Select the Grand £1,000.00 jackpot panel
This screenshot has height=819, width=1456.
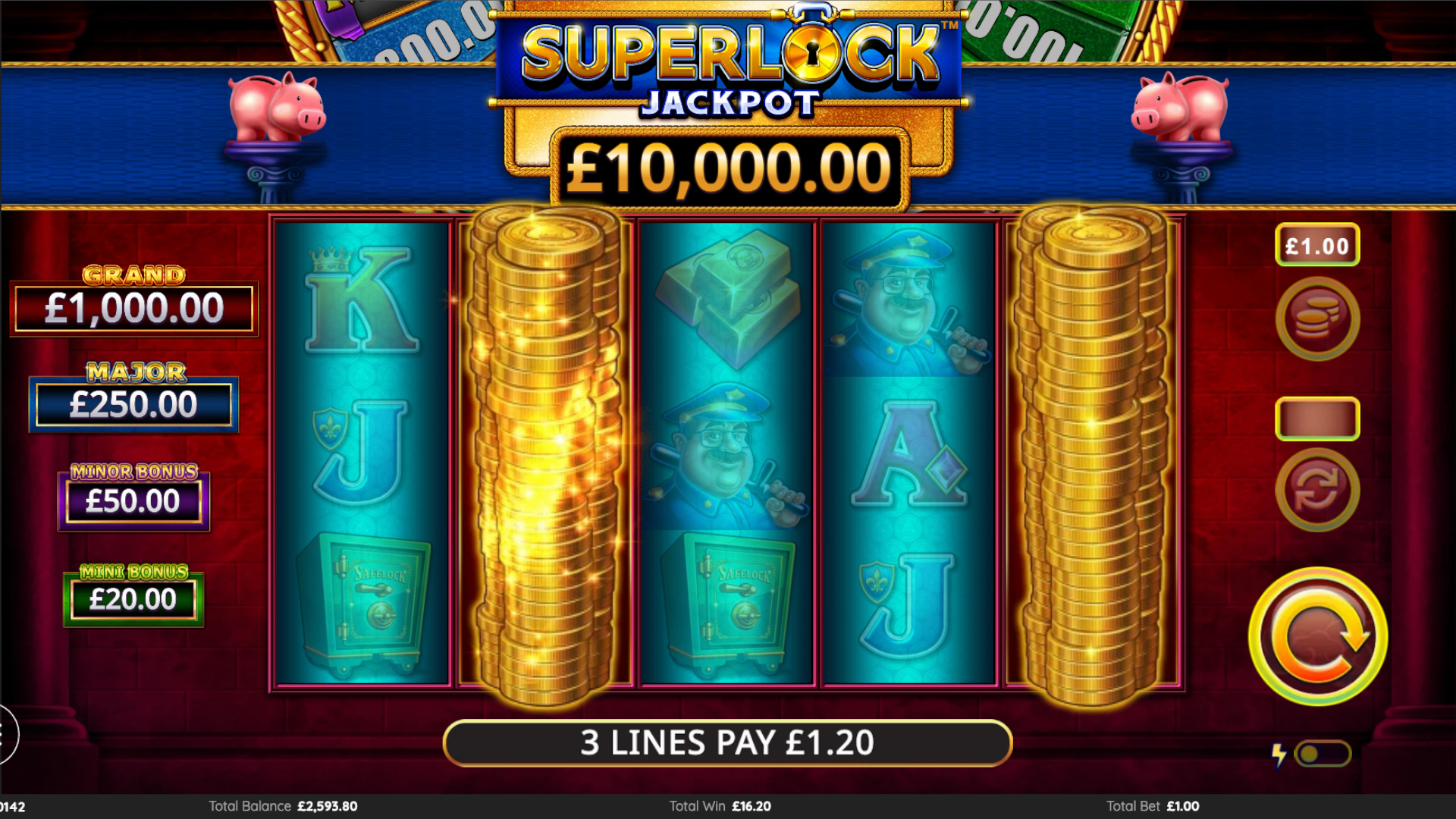[x=134, y=300]
